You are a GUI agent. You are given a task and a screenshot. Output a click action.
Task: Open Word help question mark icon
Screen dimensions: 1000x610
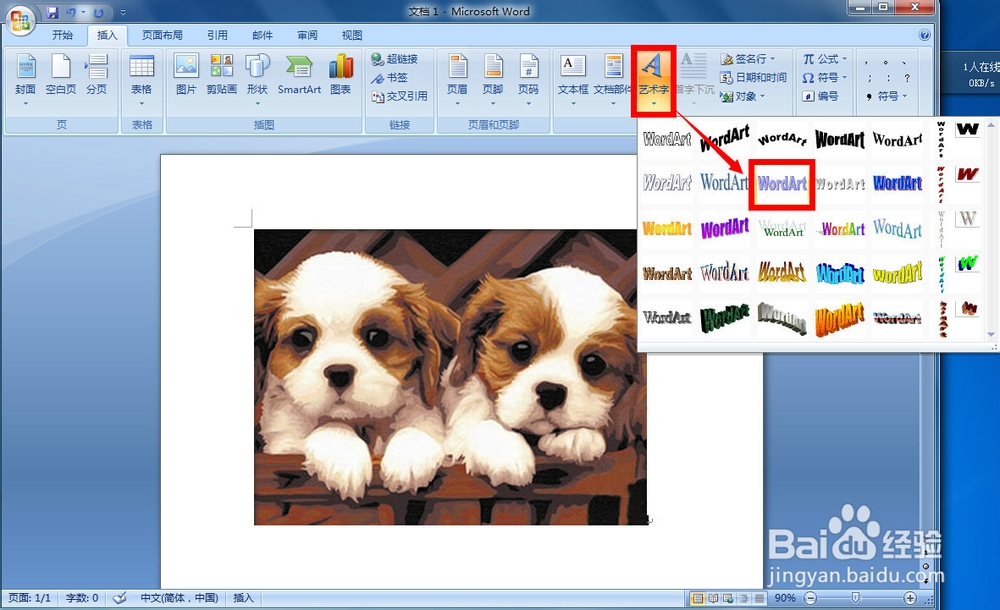(x=925, y=34)
